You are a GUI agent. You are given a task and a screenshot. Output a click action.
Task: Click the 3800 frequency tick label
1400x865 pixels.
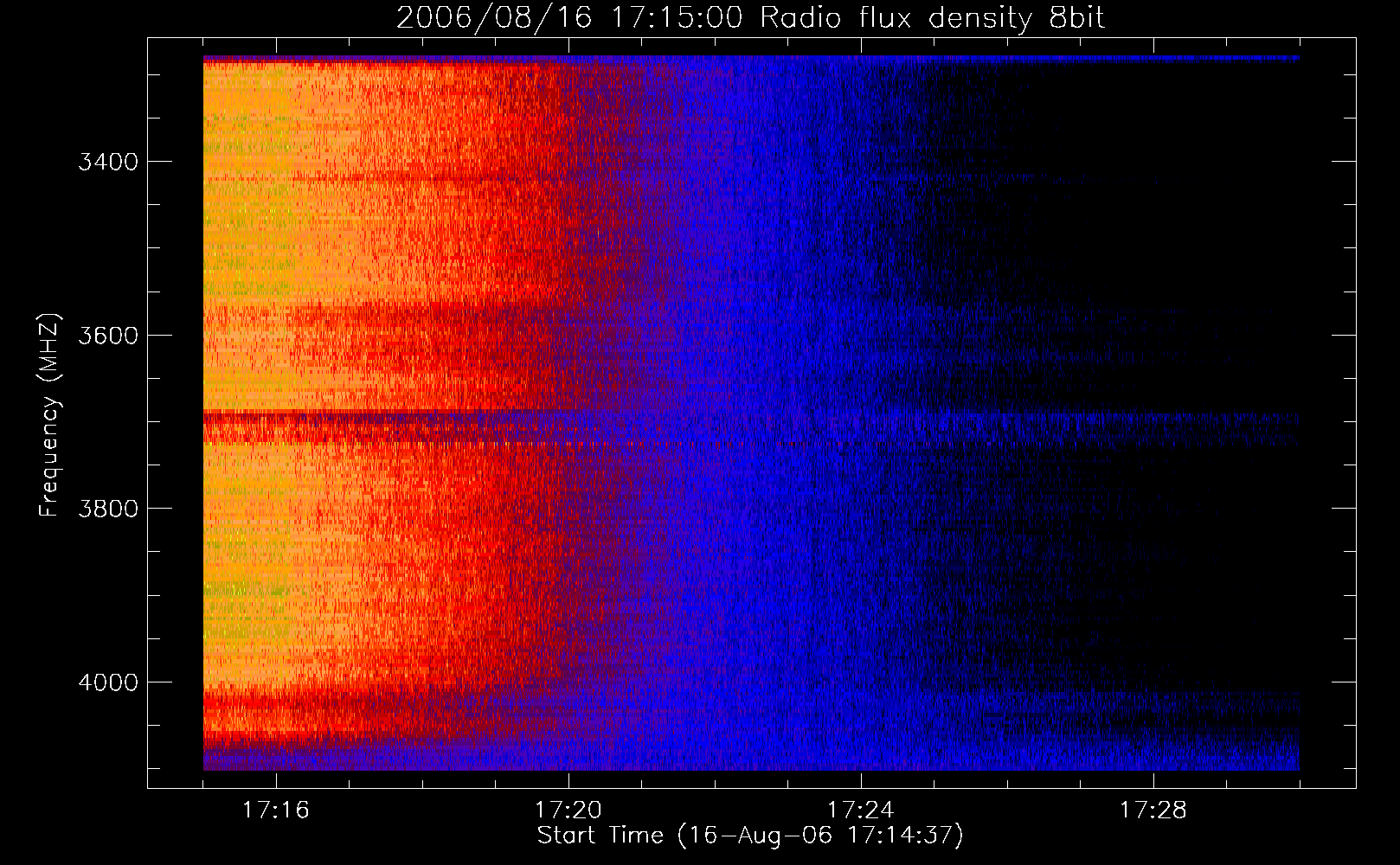108,509
